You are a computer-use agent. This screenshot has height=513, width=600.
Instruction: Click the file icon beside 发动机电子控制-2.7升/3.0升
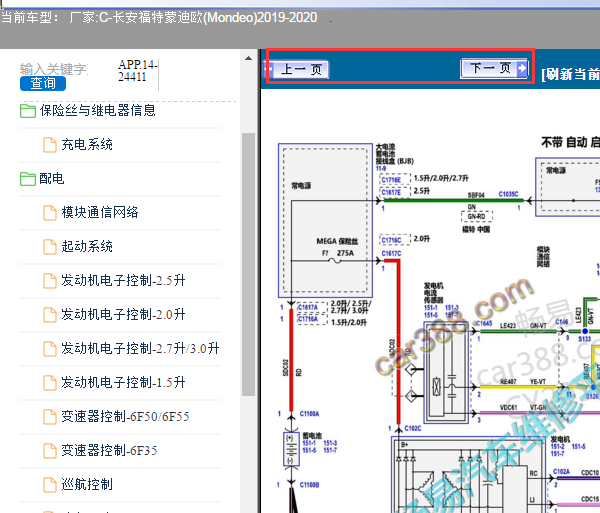[x=50, y=349]
